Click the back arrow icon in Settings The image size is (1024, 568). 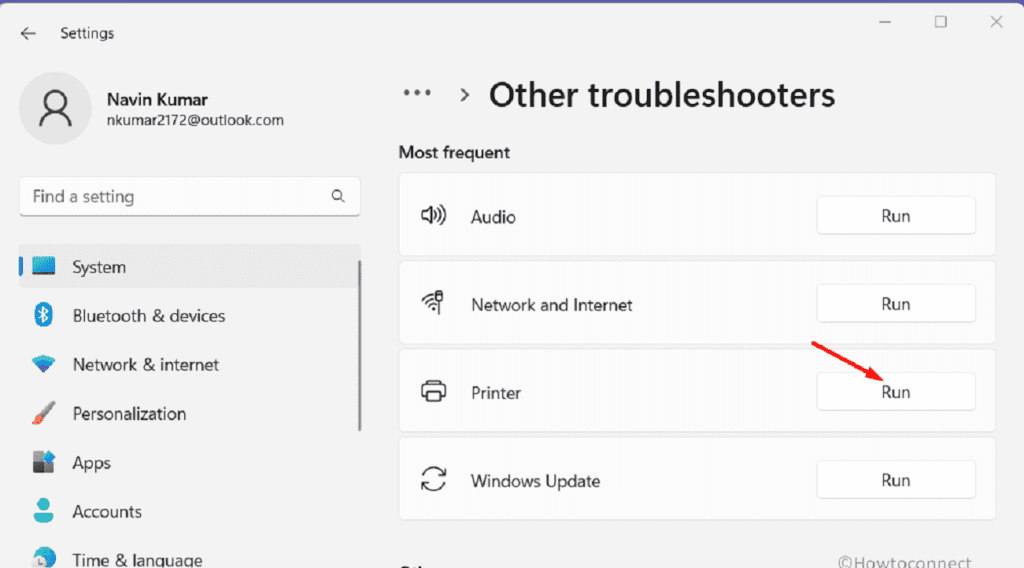pos(27,33)
